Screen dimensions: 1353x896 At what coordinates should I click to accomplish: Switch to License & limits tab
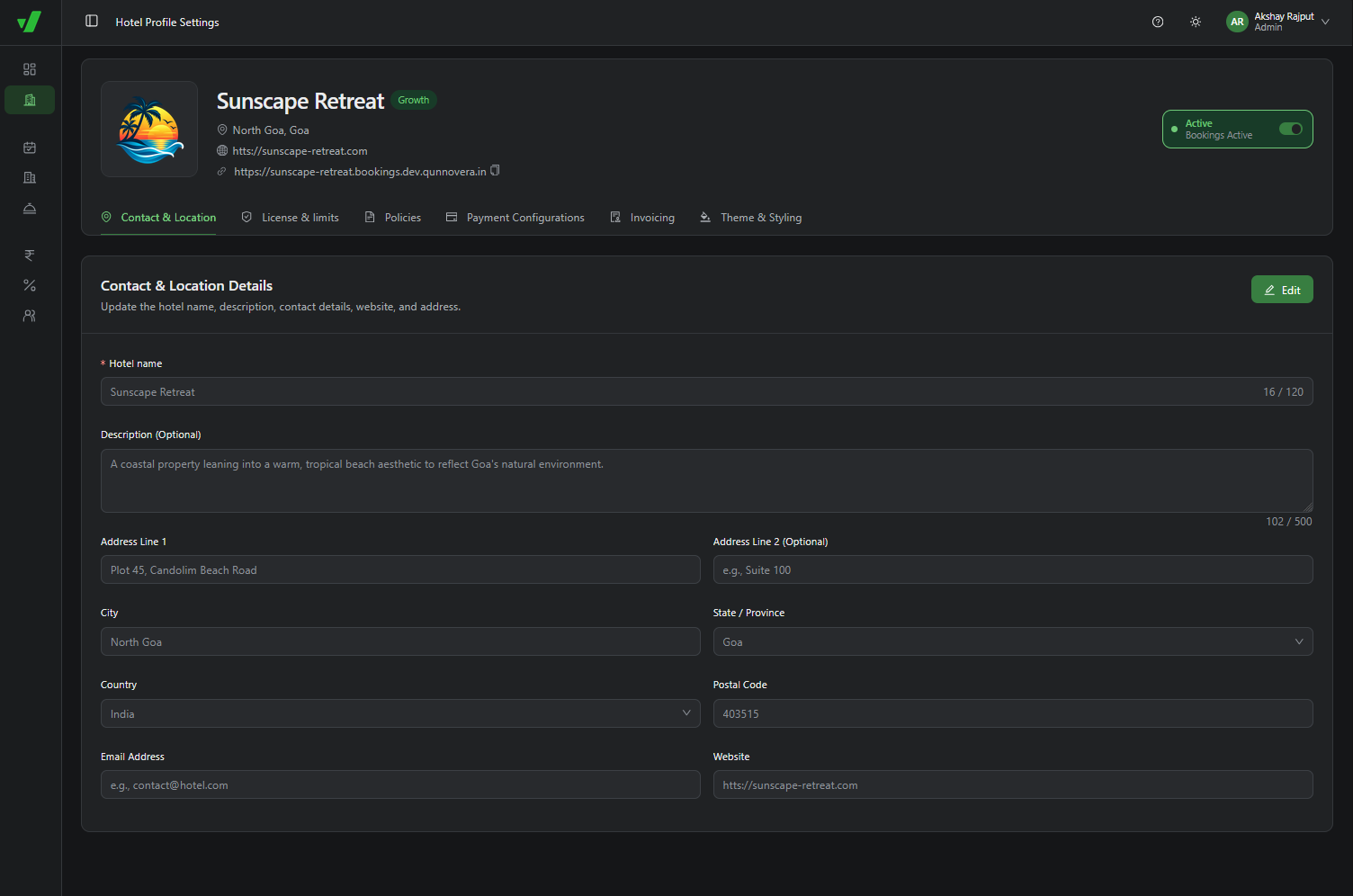(290, 218)
